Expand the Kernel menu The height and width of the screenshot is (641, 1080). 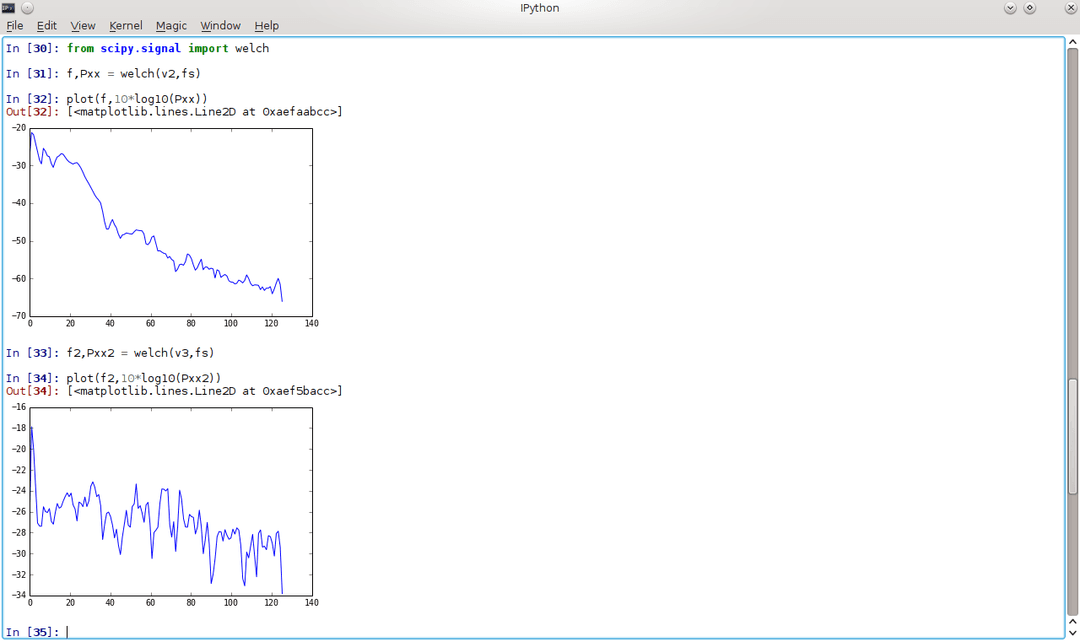(126, 25)
